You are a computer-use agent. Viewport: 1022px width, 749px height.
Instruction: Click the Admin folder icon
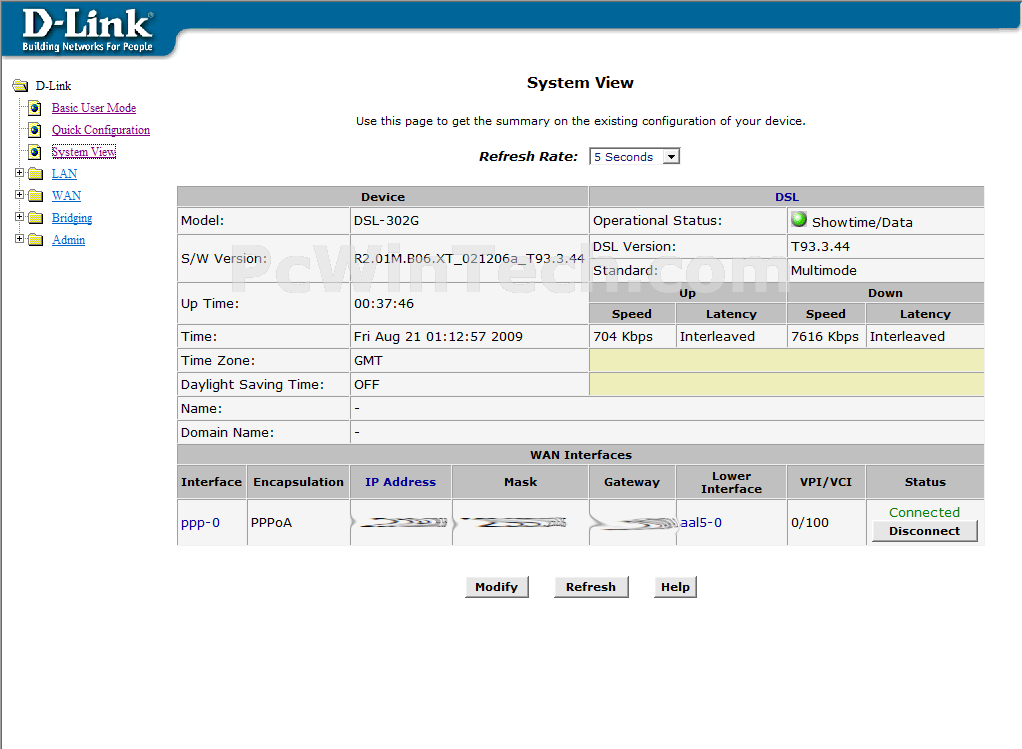[36, 240]
